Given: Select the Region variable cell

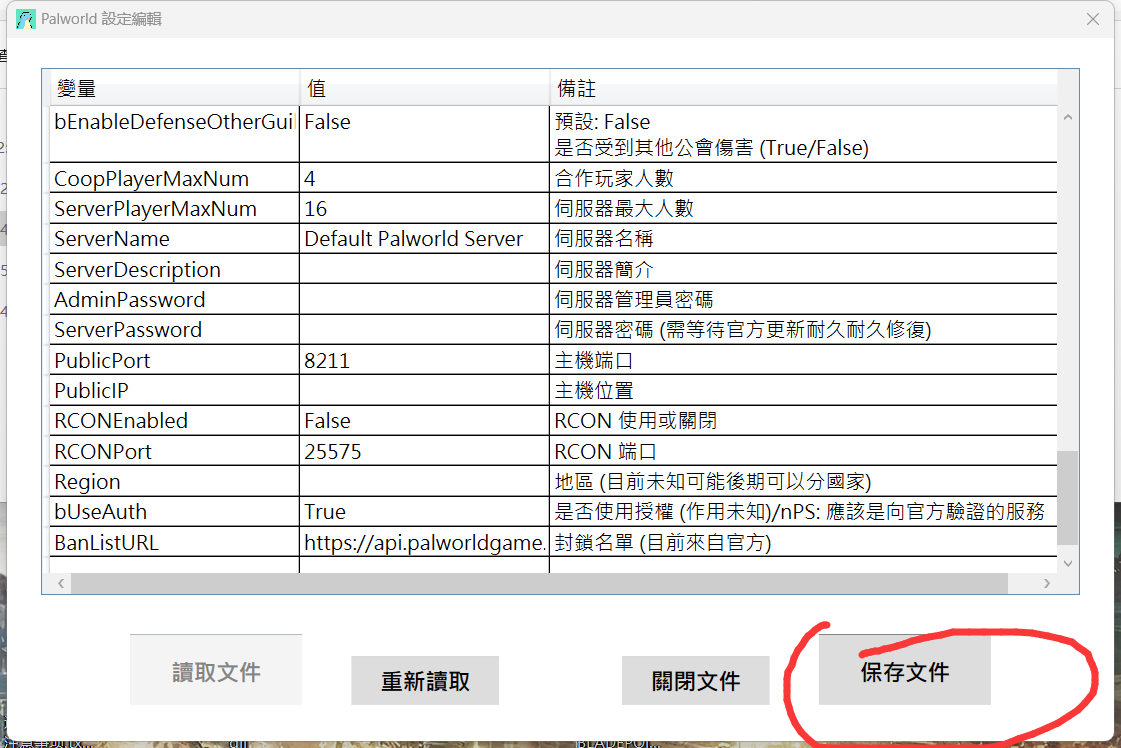Looking at the screenshot, I should coord(174,481).
